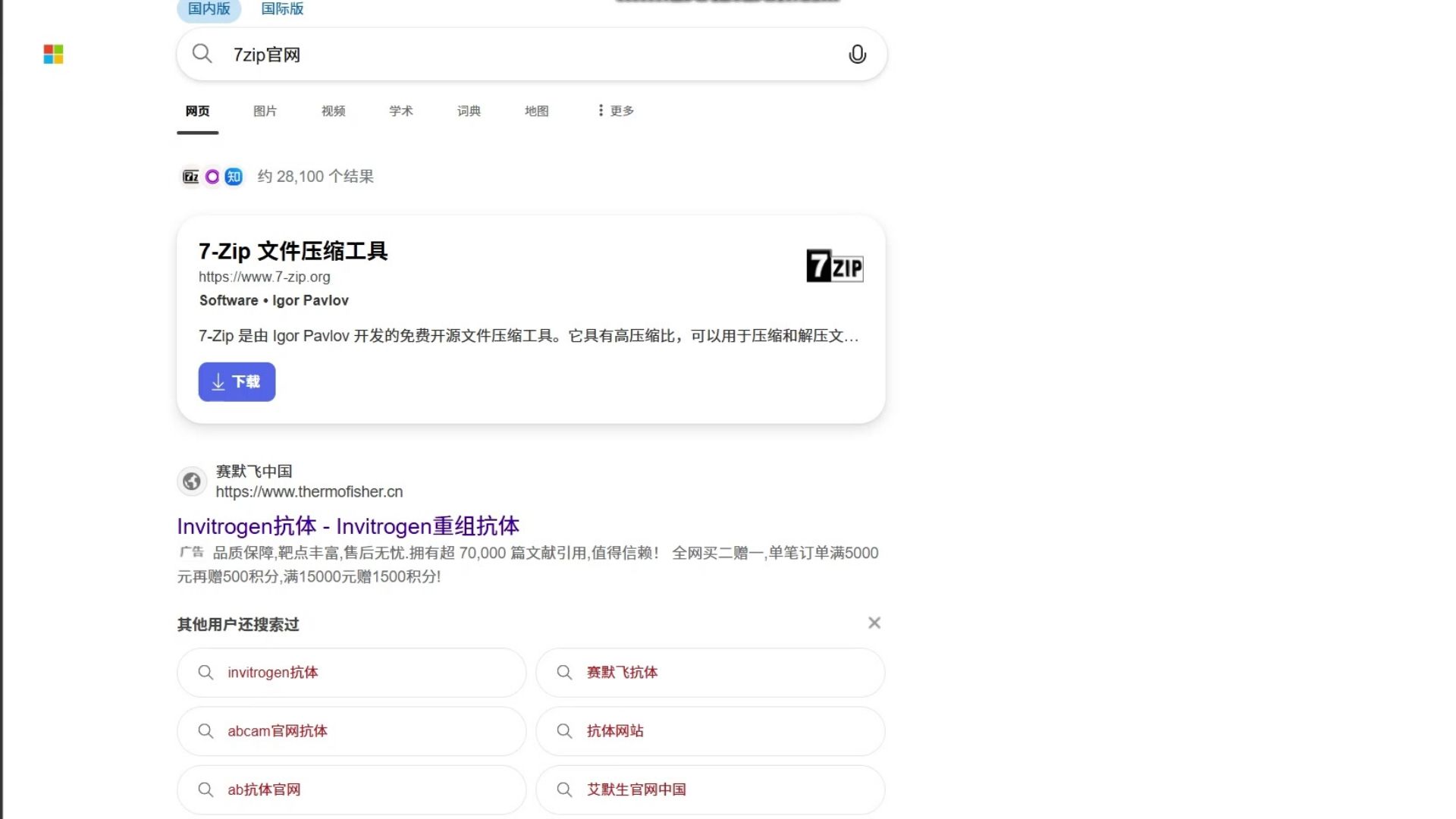
Task: Open the 7-Zip 文件压缩工具 title link
Action: point(293,251)
